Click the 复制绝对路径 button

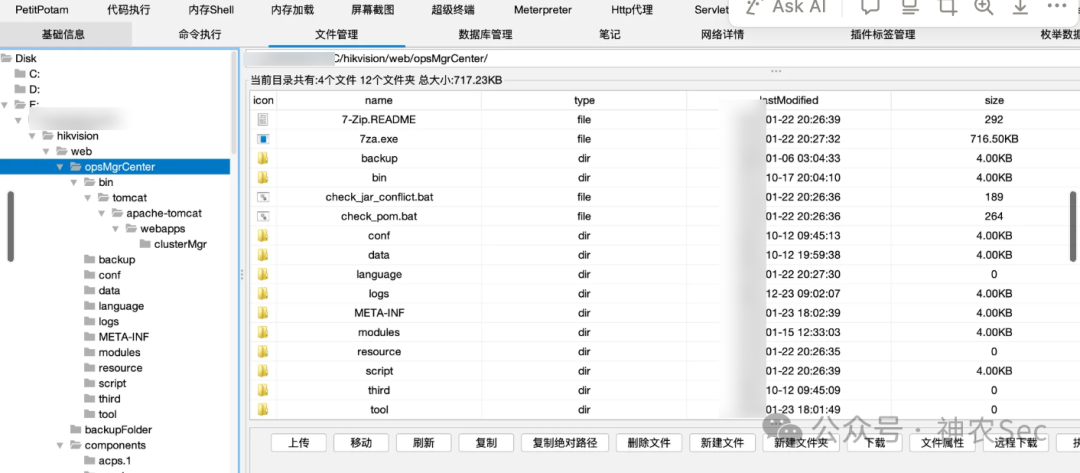(x=565, y=443)
